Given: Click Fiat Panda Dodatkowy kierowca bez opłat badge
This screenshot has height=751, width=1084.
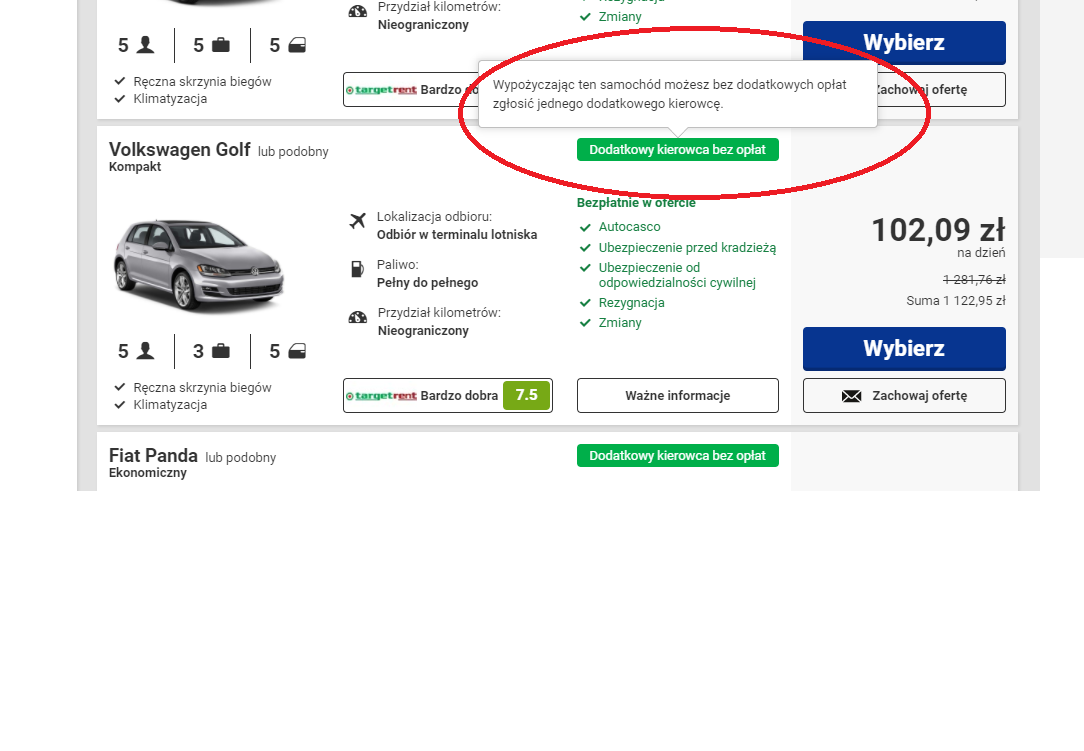Looking at the screenshot, I should [678, 456].
